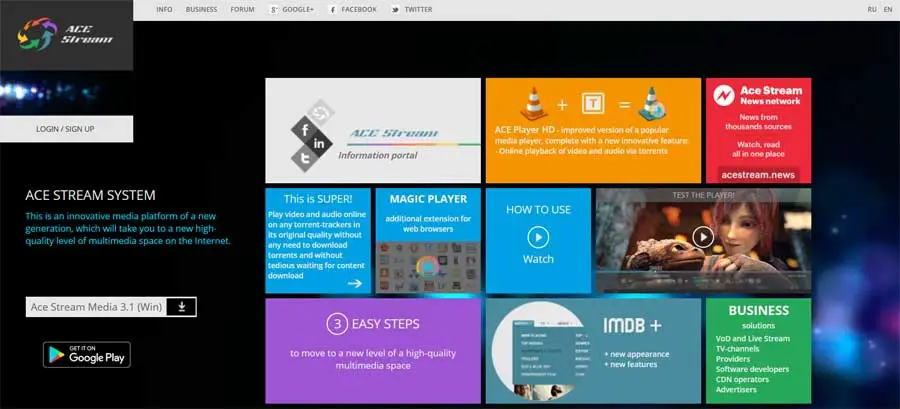Open the FORUM menu item
The width and height of the screenshot is (900, 409).
click(x=242, y=10)
